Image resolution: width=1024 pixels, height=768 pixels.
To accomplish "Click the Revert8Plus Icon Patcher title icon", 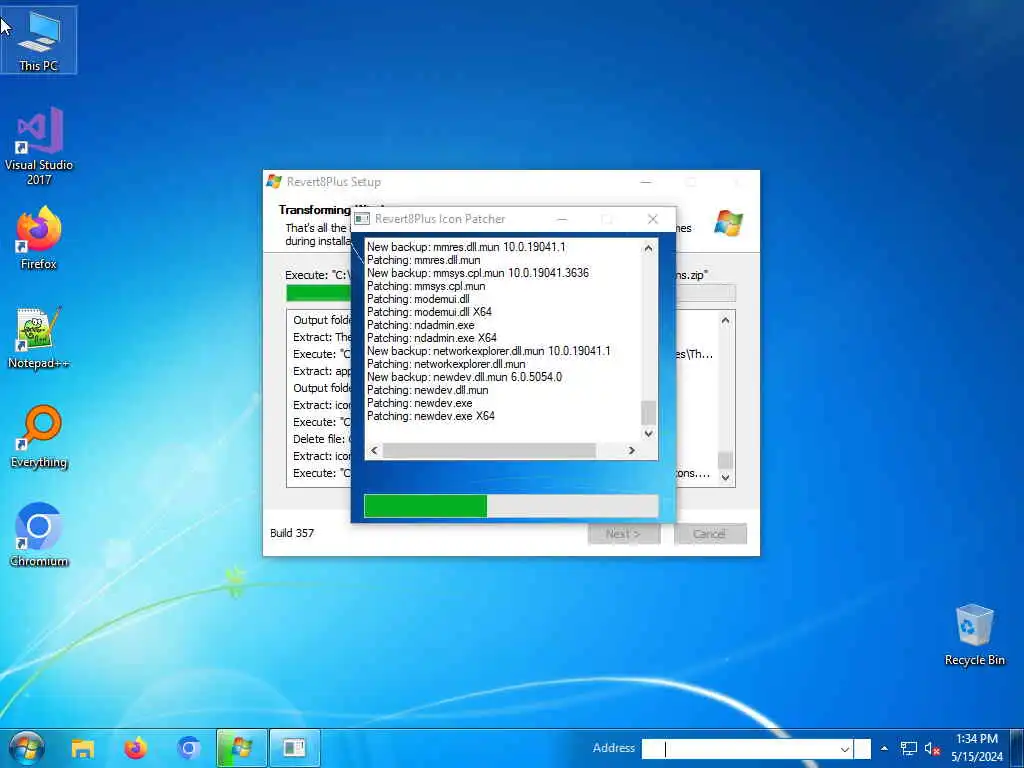I will 362,219.
